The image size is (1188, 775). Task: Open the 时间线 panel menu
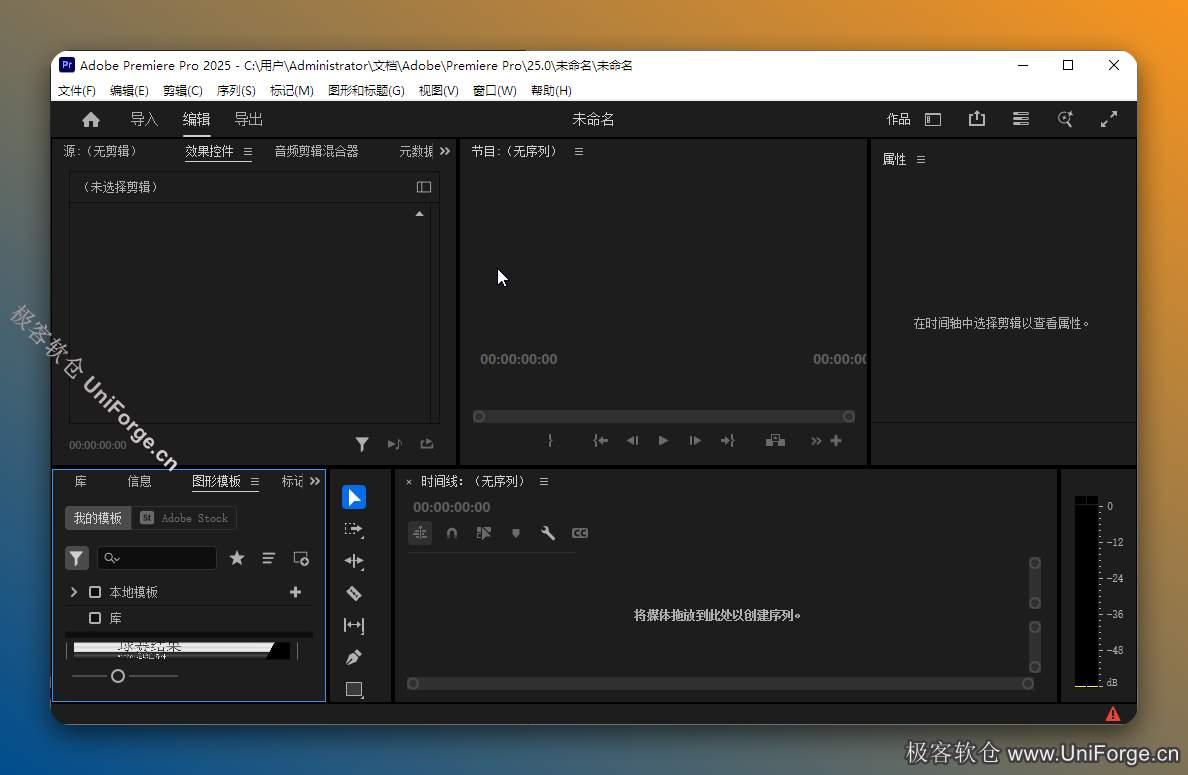(x=544, y=482)
